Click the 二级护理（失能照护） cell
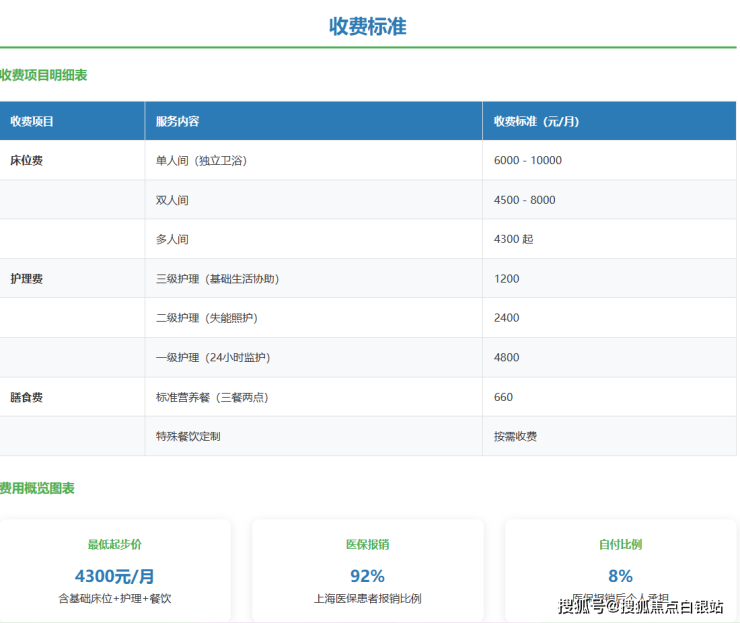Viewport: 740px width, 623px height. (206, 318)
